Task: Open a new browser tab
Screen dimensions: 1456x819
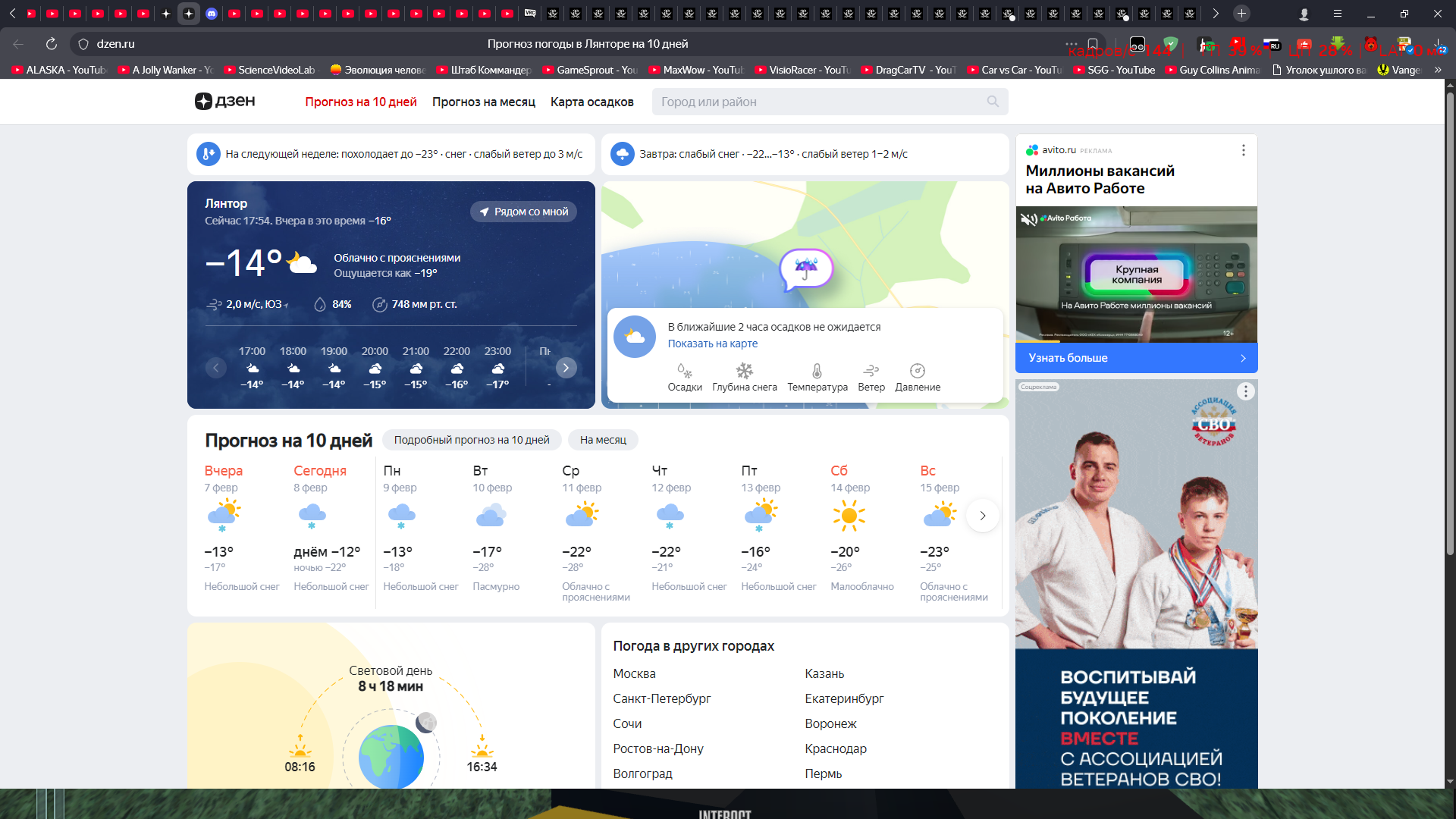Action: [1241, 14]
